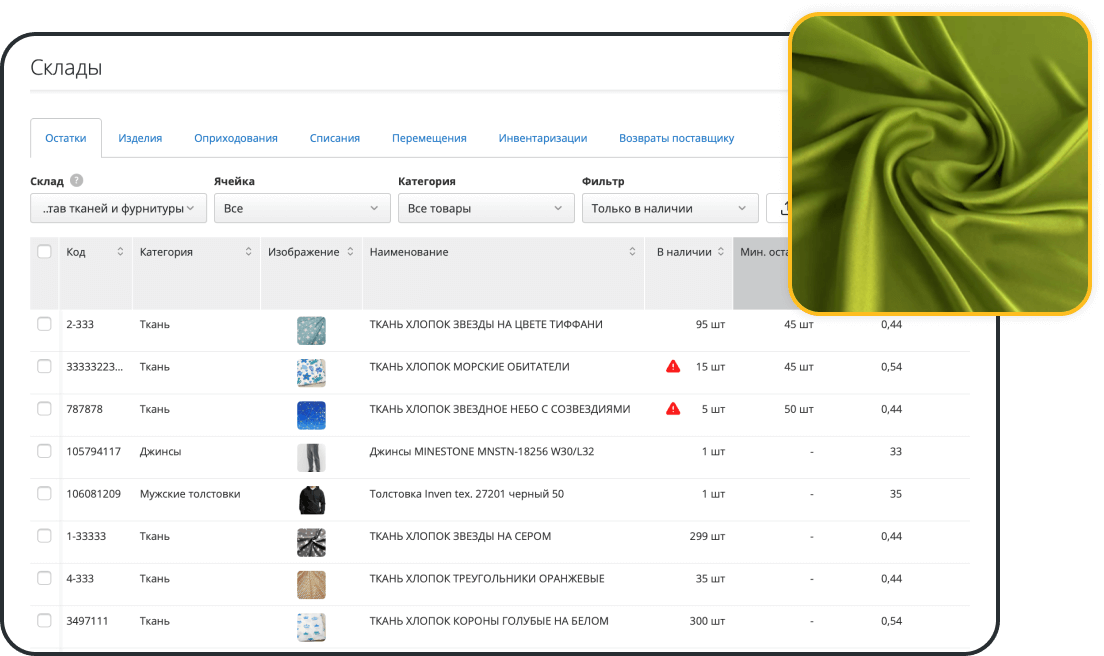Click the green satin fabric preview image

click(x=940, y=164)
